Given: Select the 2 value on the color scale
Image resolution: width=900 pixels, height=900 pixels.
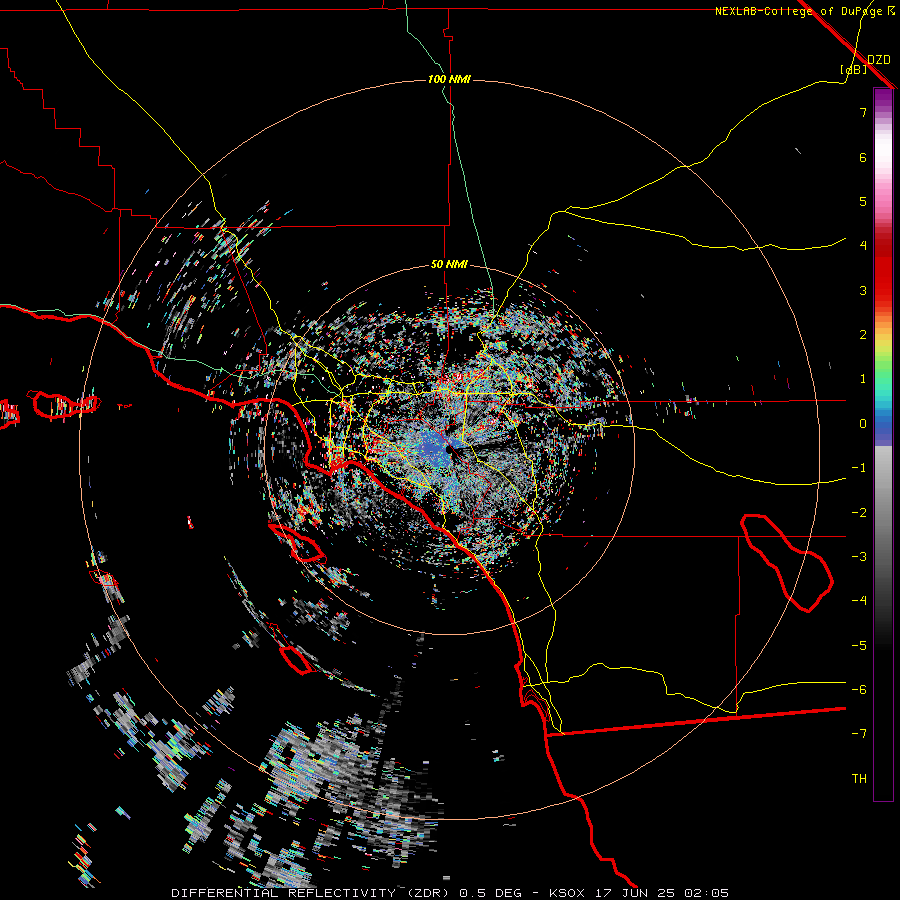Looking at the screenshot, I should 863,335.
